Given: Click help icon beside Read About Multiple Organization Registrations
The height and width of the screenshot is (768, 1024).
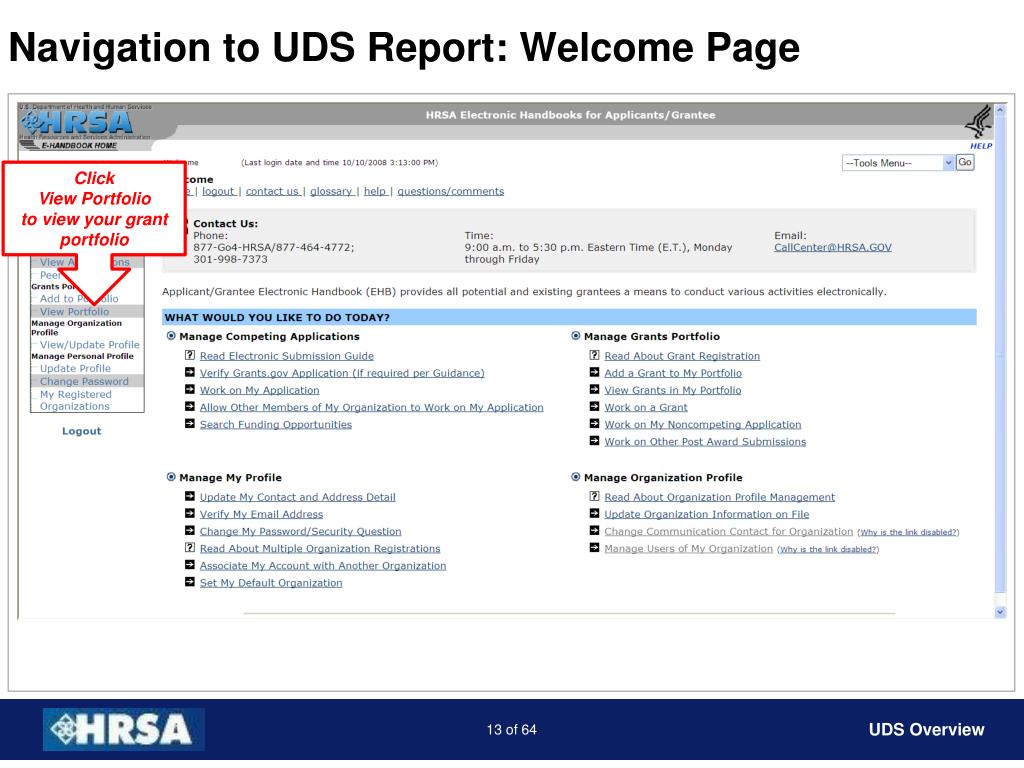Looking at the screenshot, I should click(189, 548).
